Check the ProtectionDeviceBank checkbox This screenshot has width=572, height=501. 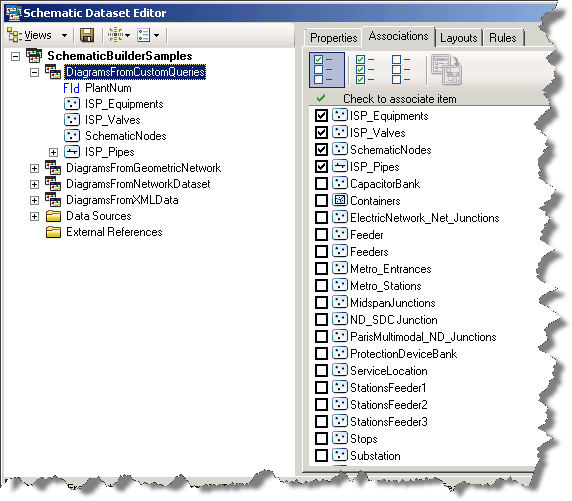[x=321, y=354]
